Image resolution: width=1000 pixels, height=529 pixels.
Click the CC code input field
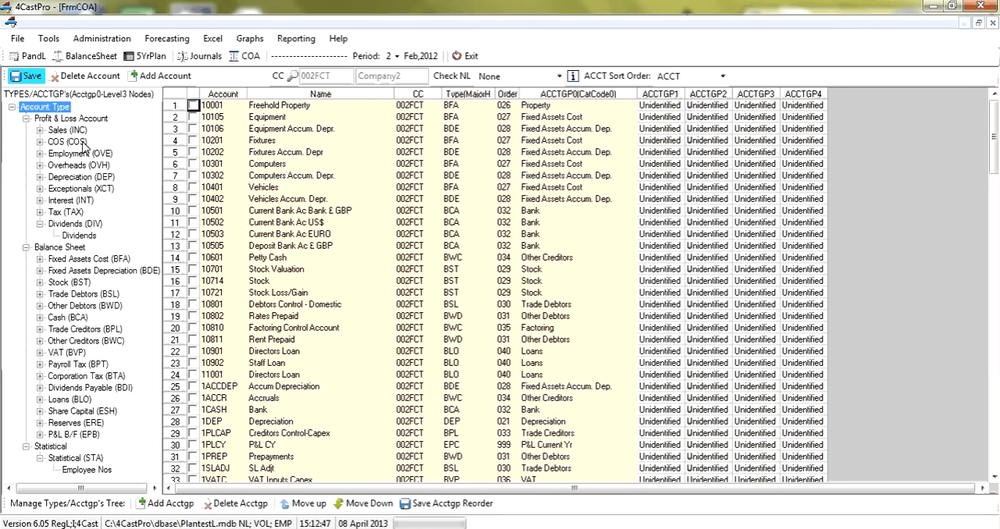(x=326, y=76)
